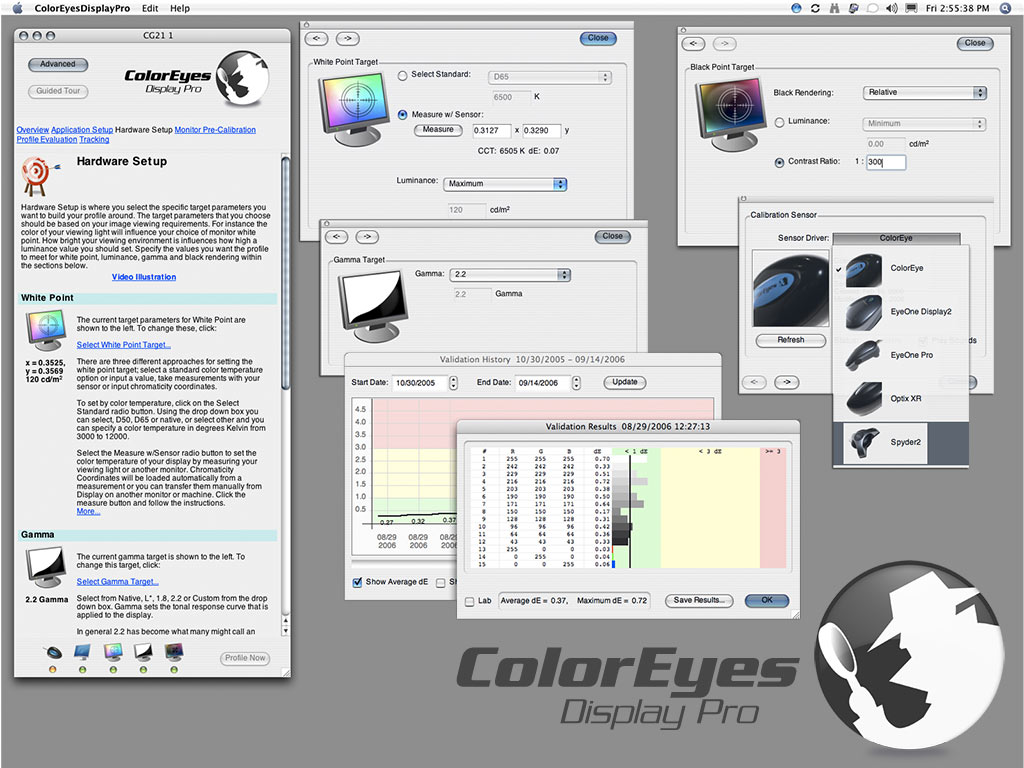Open the Sensor Driver ColorEye dropdown header
Image resolution: width=1024 pixels, height=768 pixels.
[x=896, y=238]
